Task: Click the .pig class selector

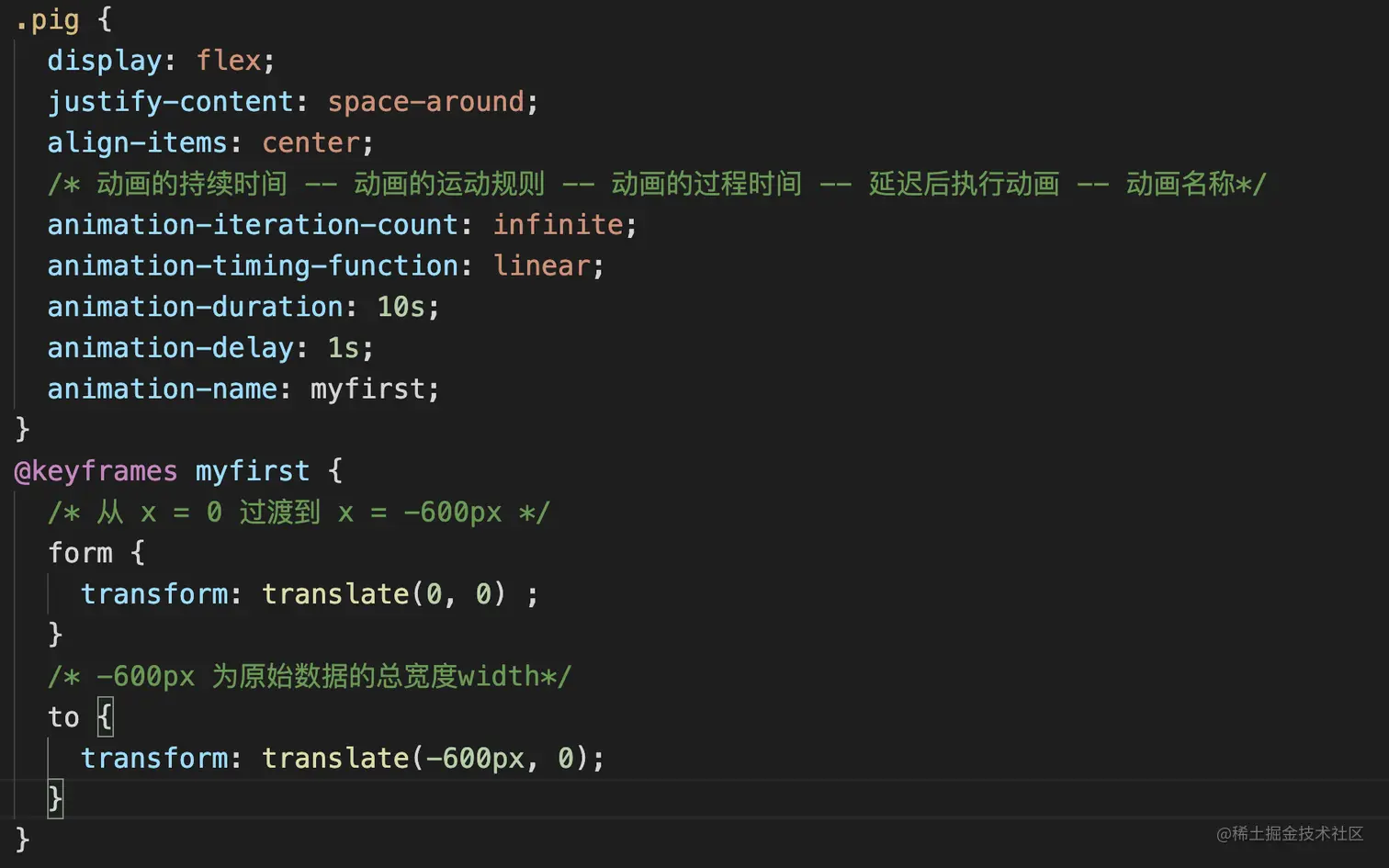Action: (48, 19)
